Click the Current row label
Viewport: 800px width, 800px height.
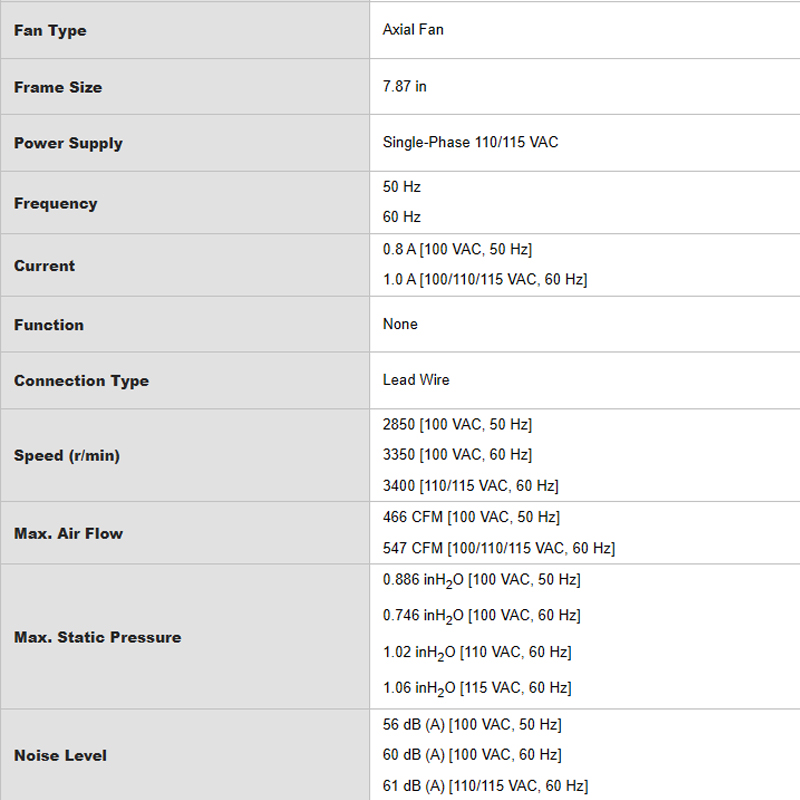click(44, 266)
